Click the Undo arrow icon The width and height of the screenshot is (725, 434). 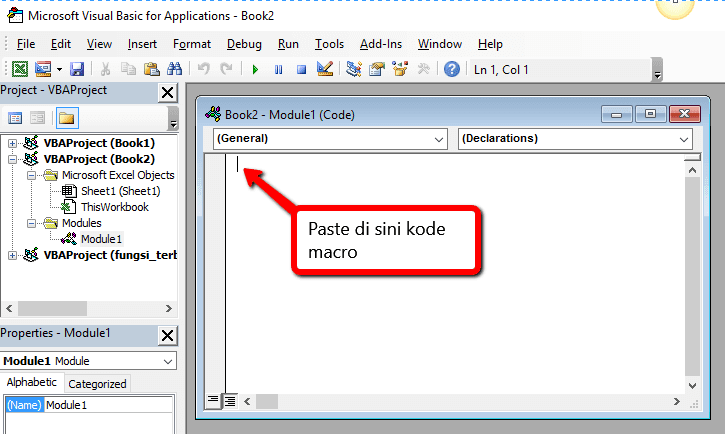pyautogui.click(x=203, y=69)
